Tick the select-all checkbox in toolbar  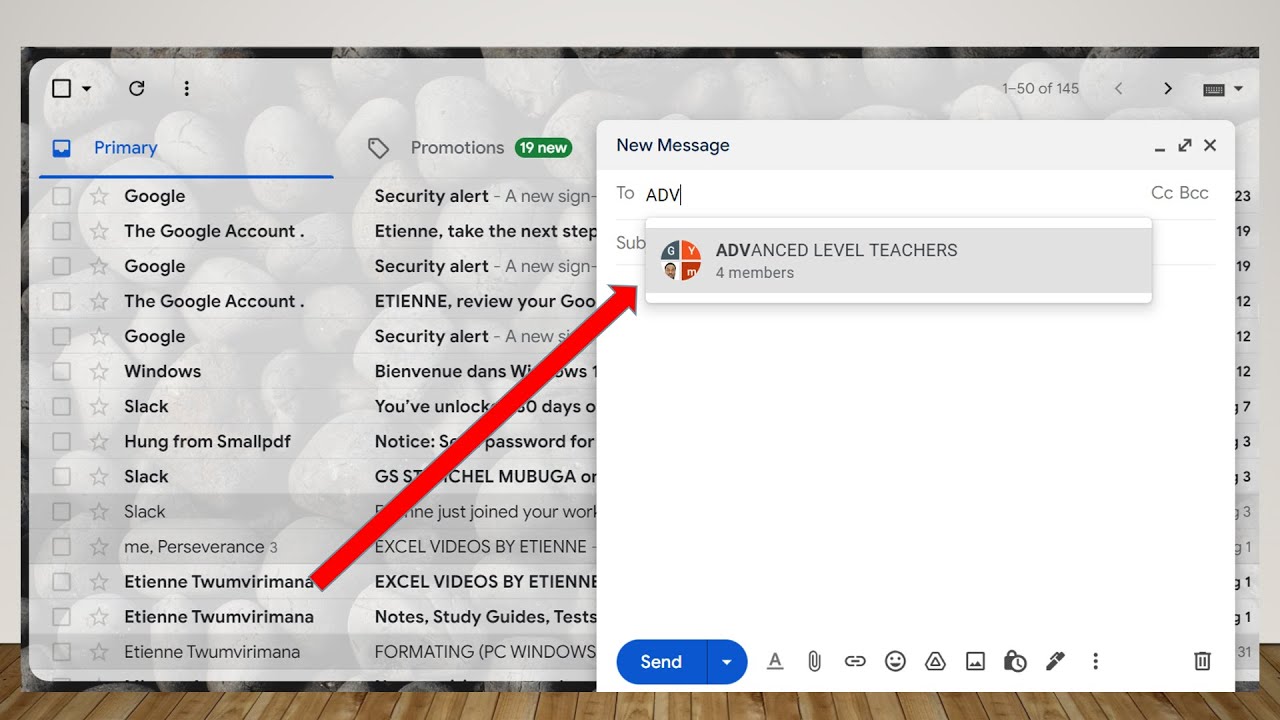click(x=61, y=88)
